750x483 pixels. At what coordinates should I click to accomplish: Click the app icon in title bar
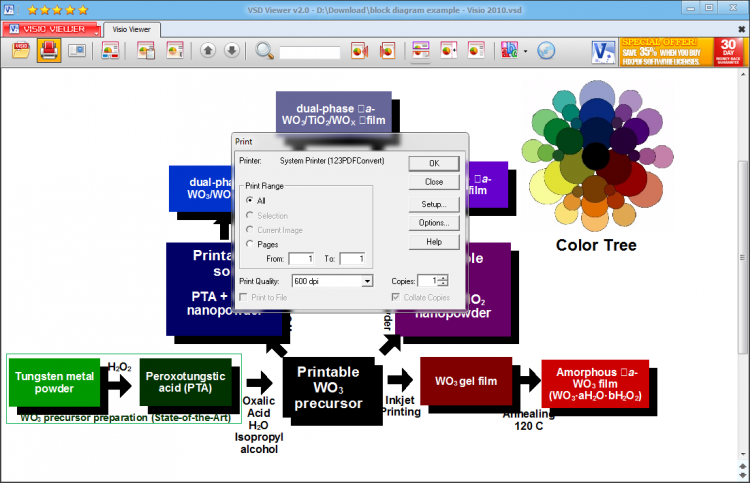9,9
